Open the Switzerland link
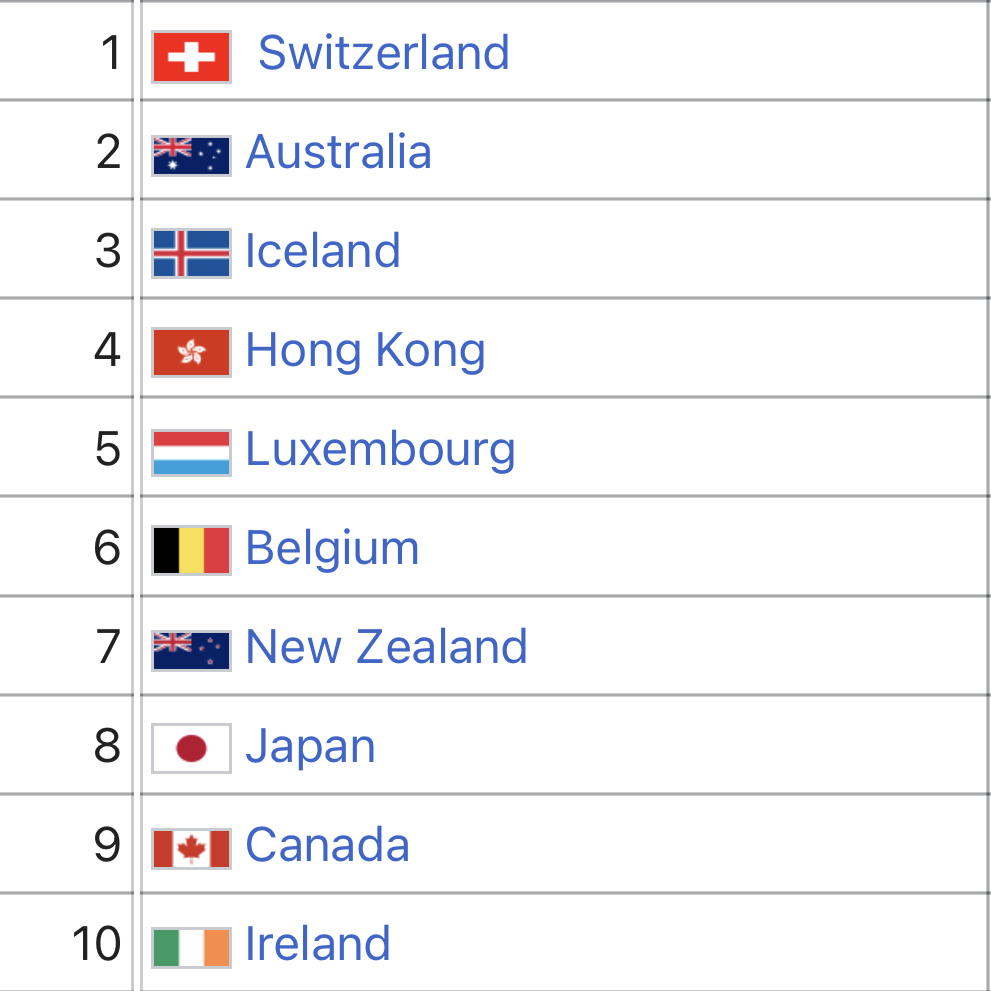991x991 pixels. coord(383,52)
